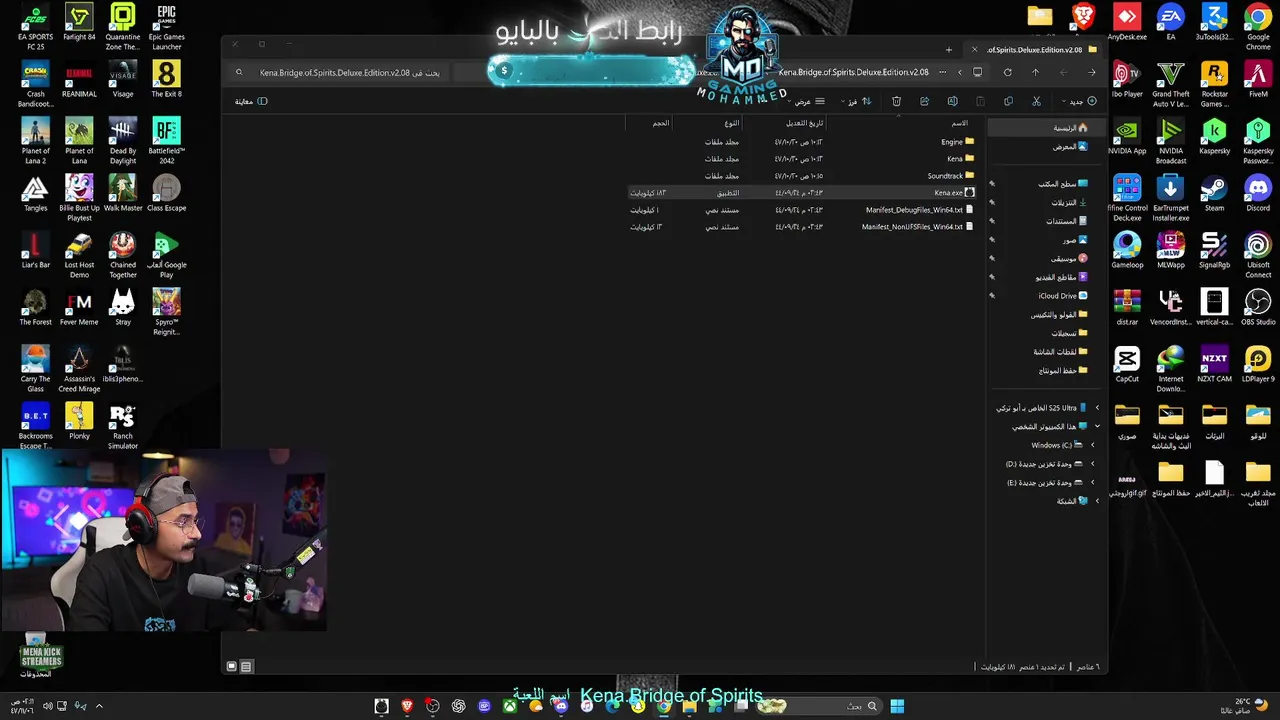Click the Windows Start button on taskbar

(x=897, y=706)
